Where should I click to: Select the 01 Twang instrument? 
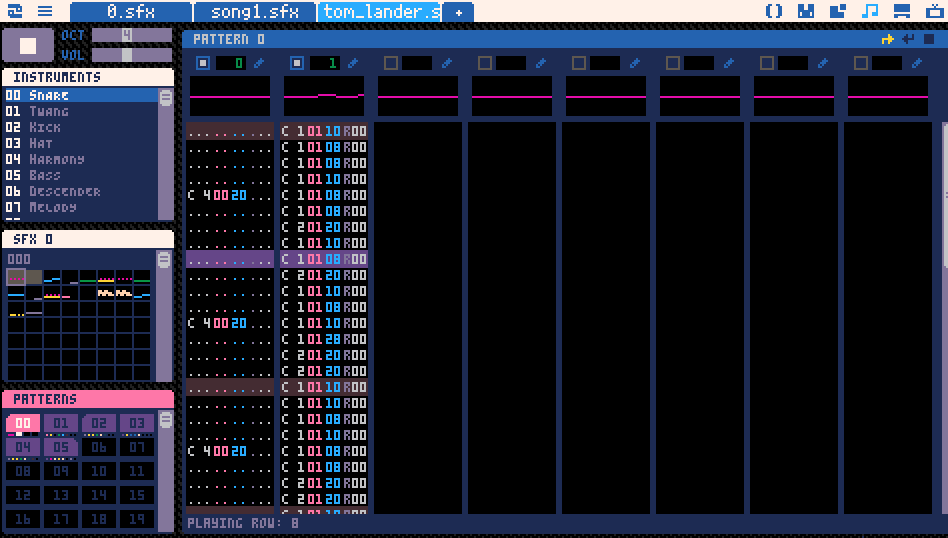click(81, 111)
